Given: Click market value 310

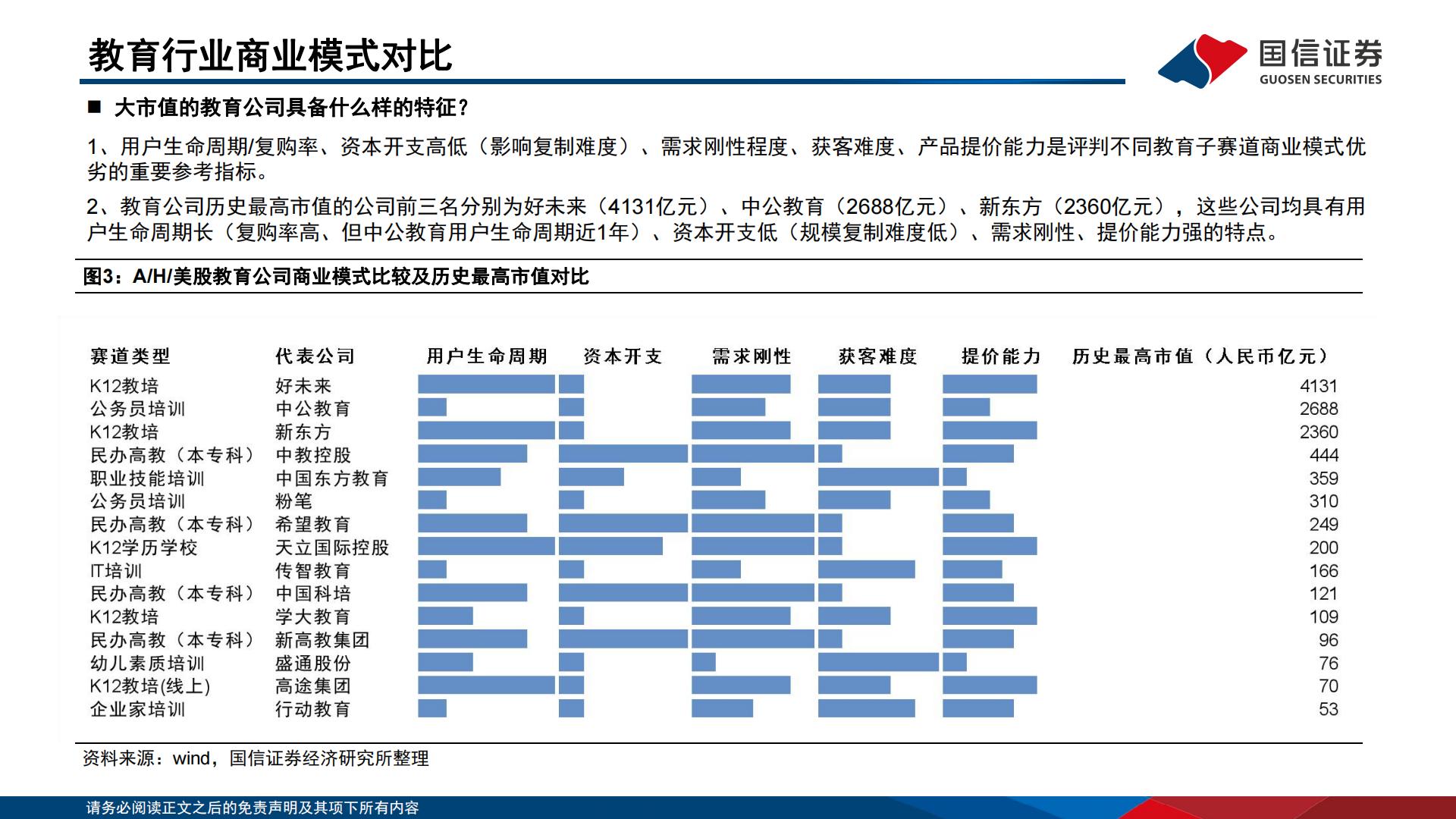Looking at the screenshot, I should coord(1324,501).
